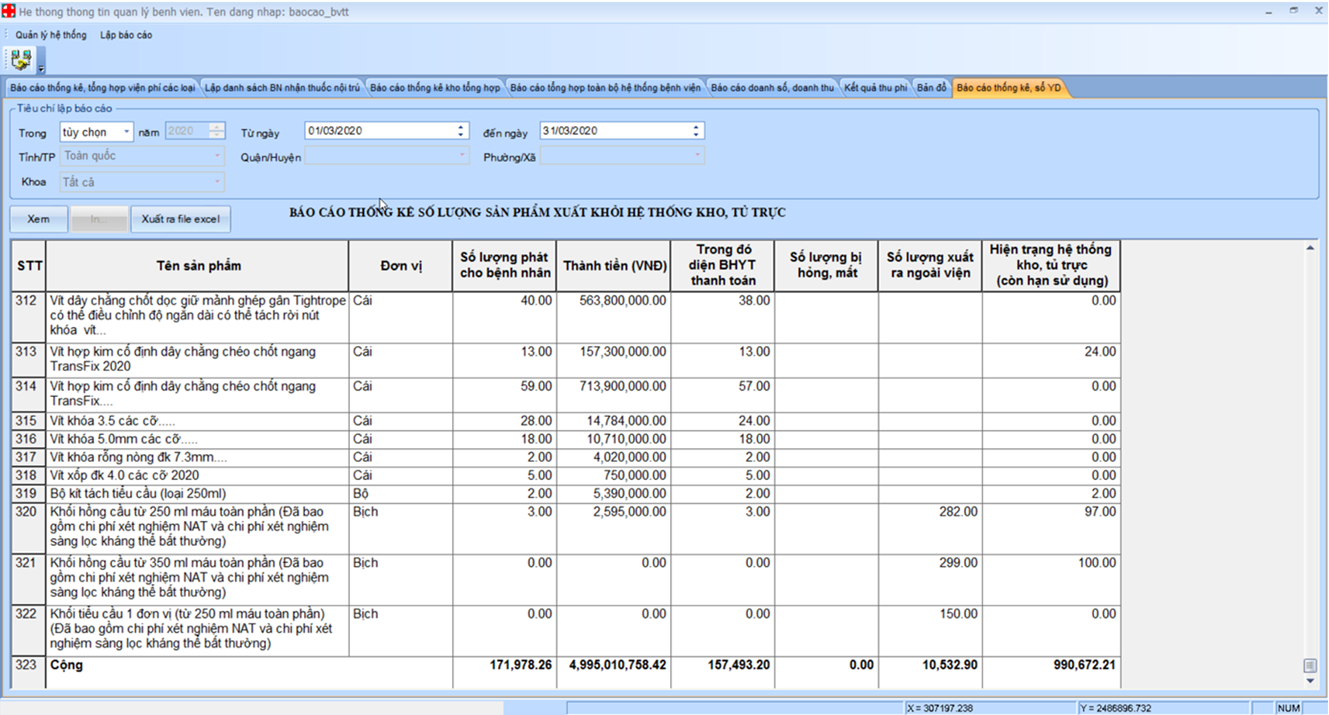Click the amount 563,800,000.00
The image size is (1329, 715).
(x=623, y=300)
